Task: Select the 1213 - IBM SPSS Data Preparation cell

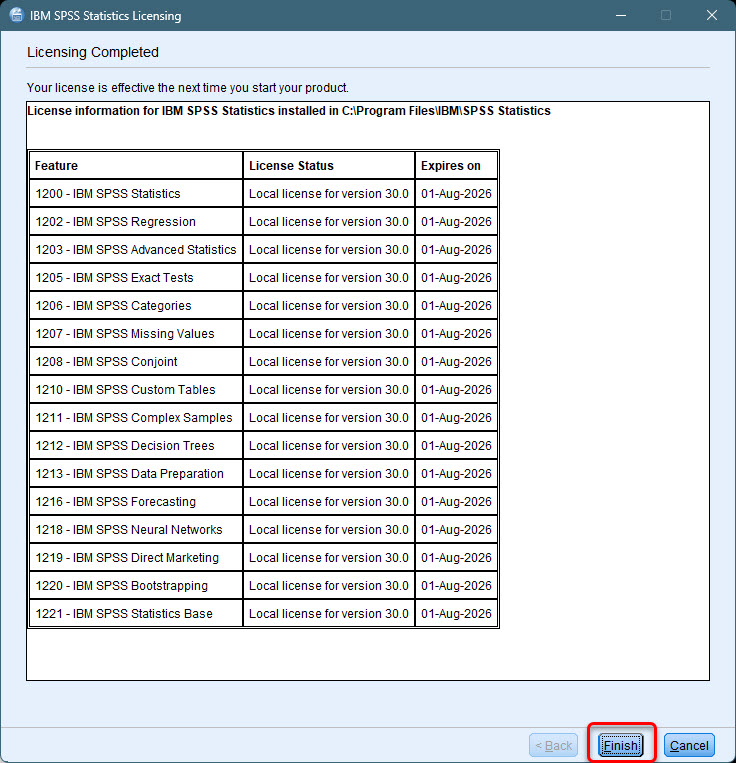Action: coord(136,473)
